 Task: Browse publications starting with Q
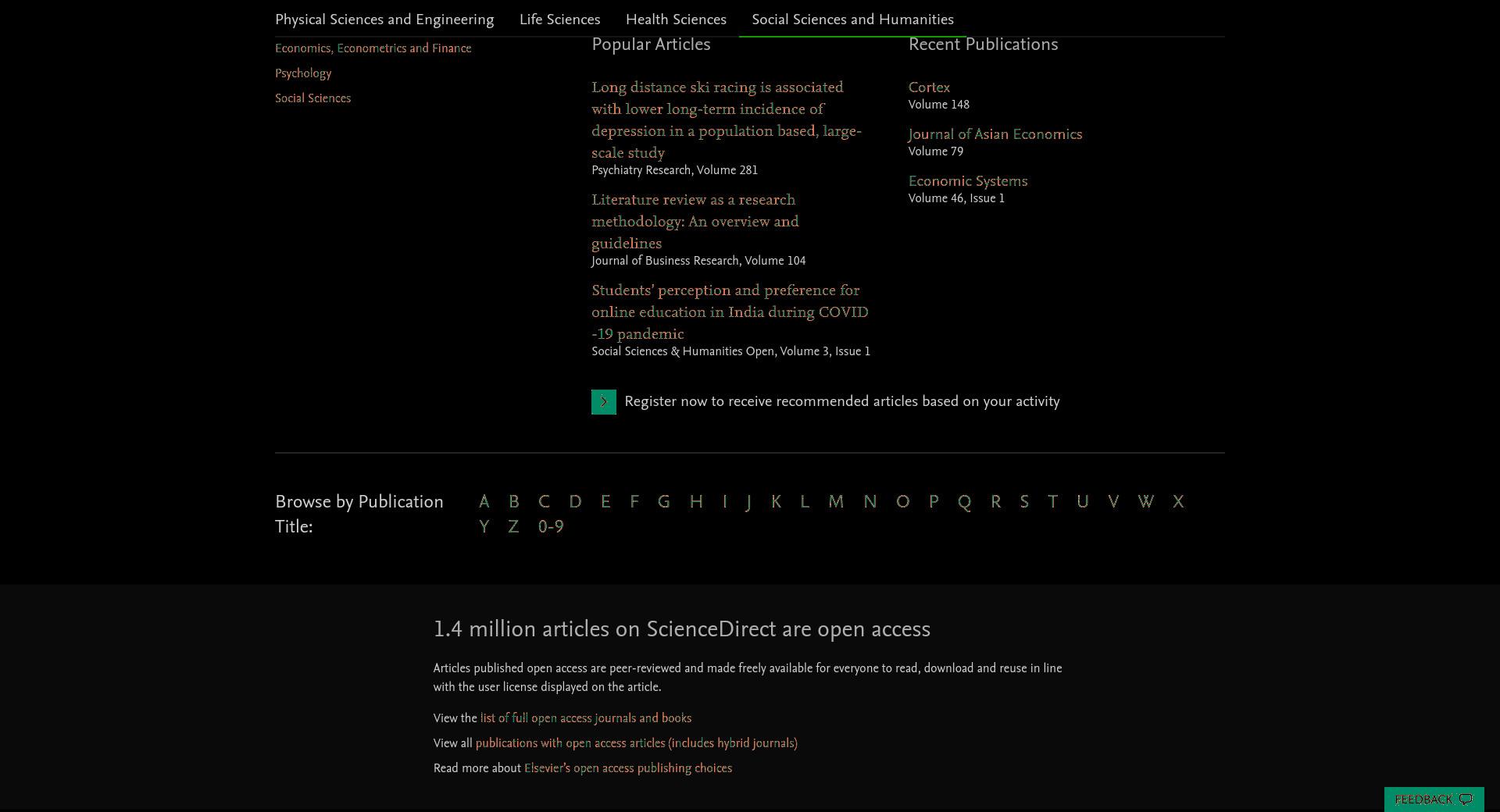[965, 502]
